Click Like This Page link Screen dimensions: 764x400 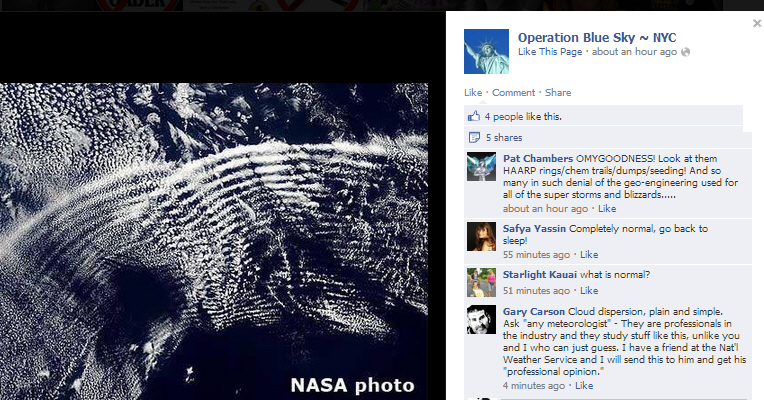[550, 52]
